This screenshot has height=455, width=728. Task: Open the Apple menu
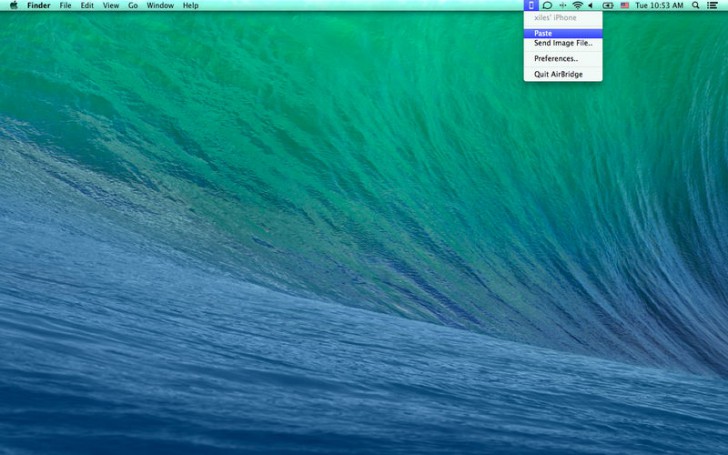[x=14, y=6]
